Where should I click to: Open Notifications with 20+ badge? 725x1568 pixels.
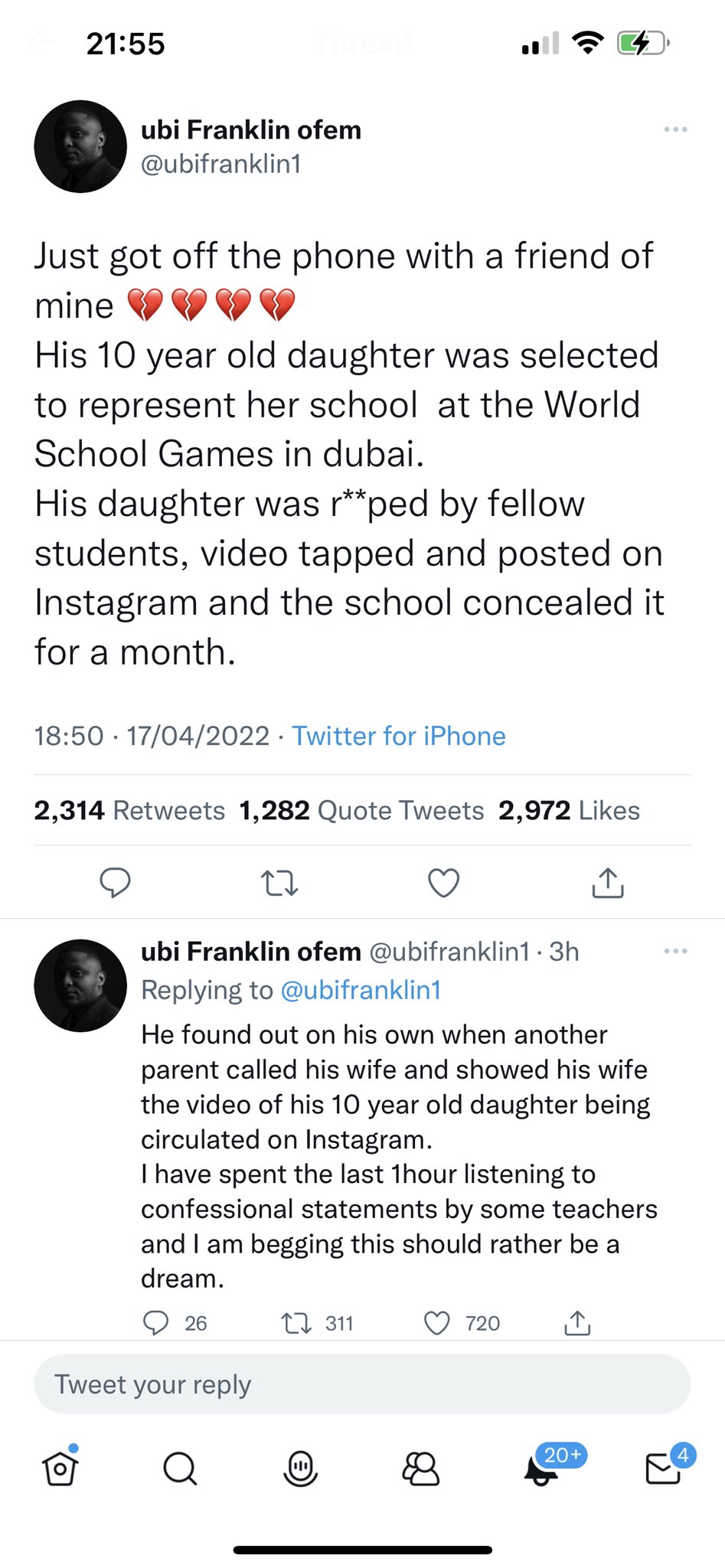(x=542, y=1468)
